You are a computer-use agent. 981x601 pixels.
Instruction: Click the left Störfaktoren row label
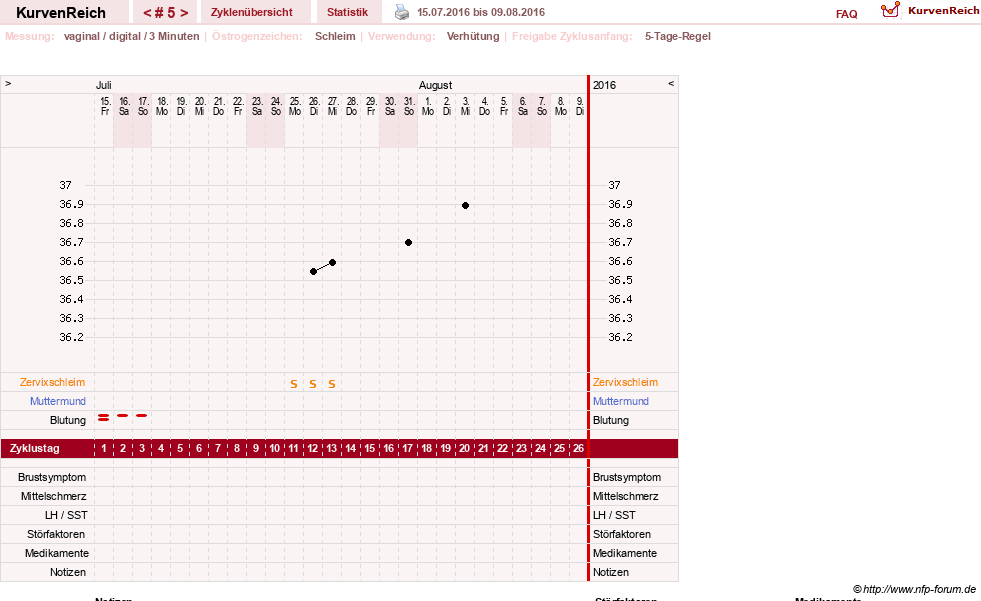pyautogui.click(x=56, y=534)
